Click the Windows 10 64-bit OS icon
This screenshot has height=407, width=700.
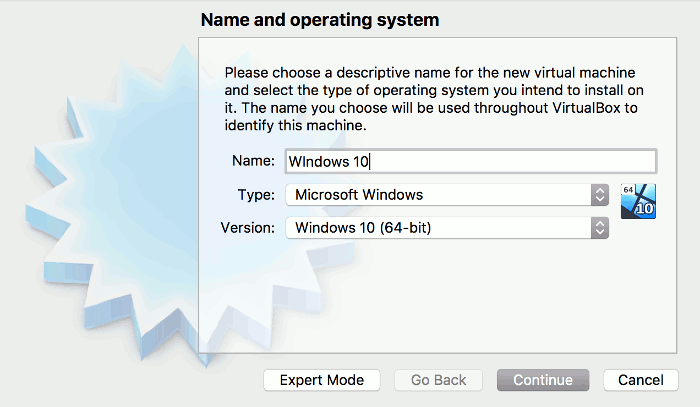coord(638,201)
